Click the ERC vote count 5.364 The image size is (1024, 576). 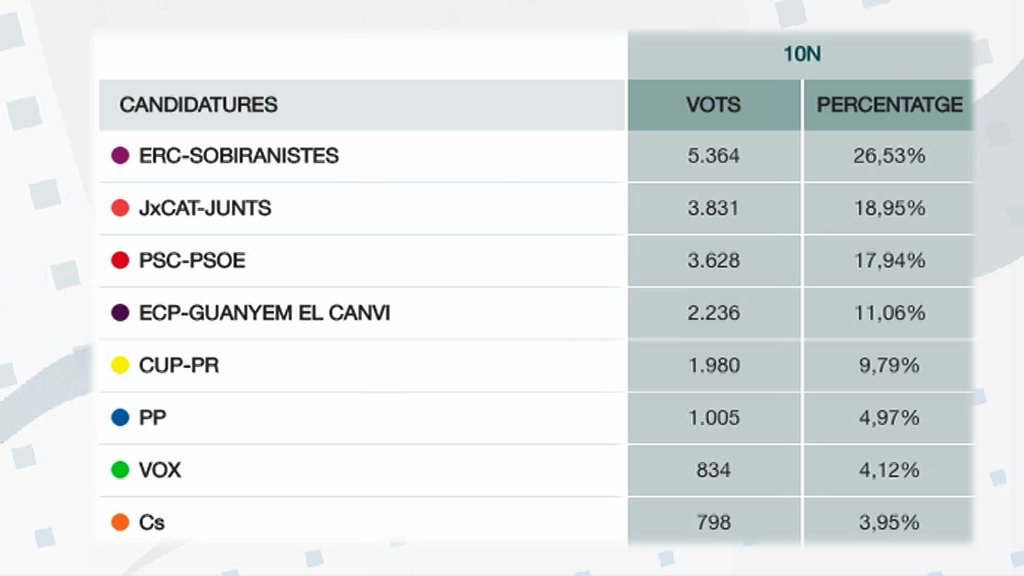(x=714, y=155)
